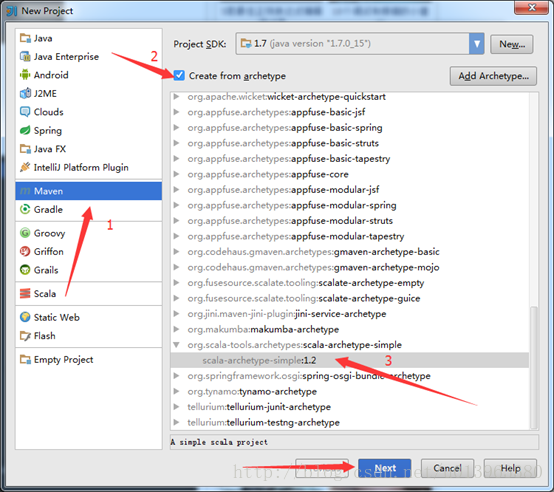
Task: Select the Java project type icon
Action: click(x=25, y=38)
